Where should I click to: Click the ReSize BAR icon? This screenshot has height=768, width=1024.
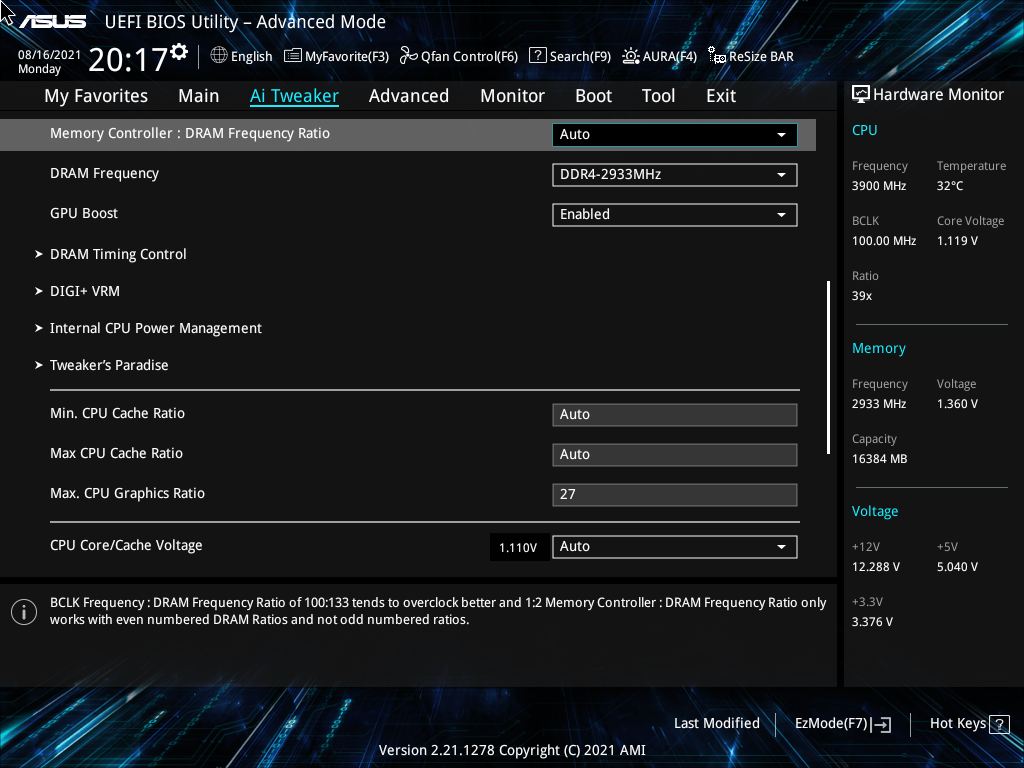[x=717, y=56]
